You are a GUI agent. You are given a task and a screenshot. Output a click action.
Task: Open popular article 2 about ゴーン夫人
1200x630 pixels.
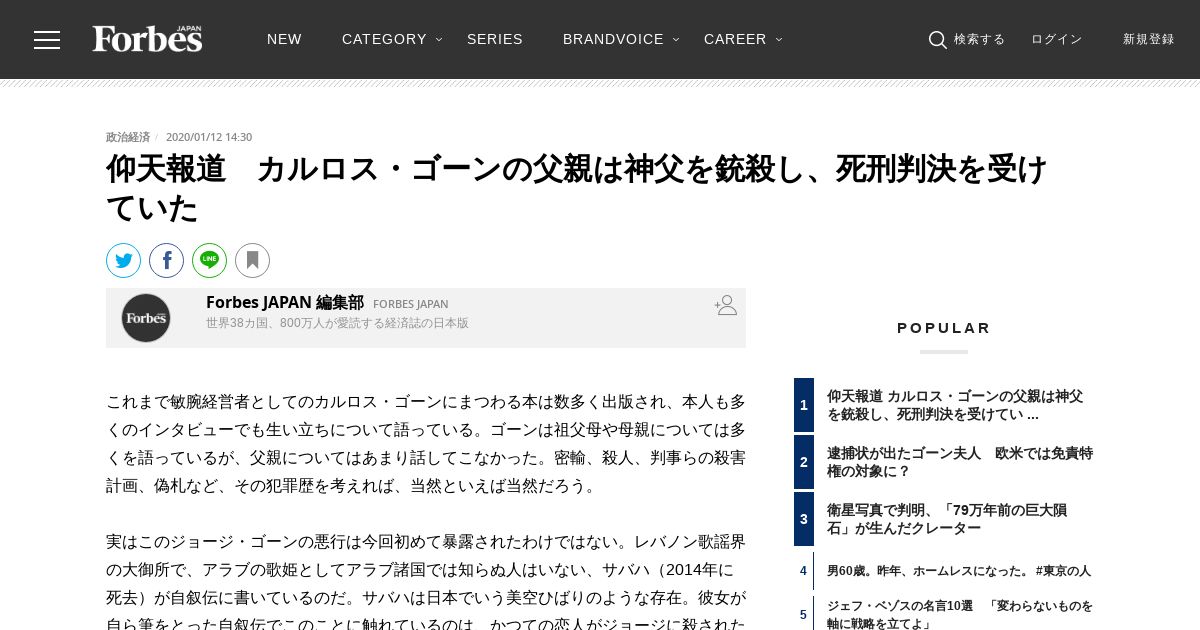(x=960, y=462)
